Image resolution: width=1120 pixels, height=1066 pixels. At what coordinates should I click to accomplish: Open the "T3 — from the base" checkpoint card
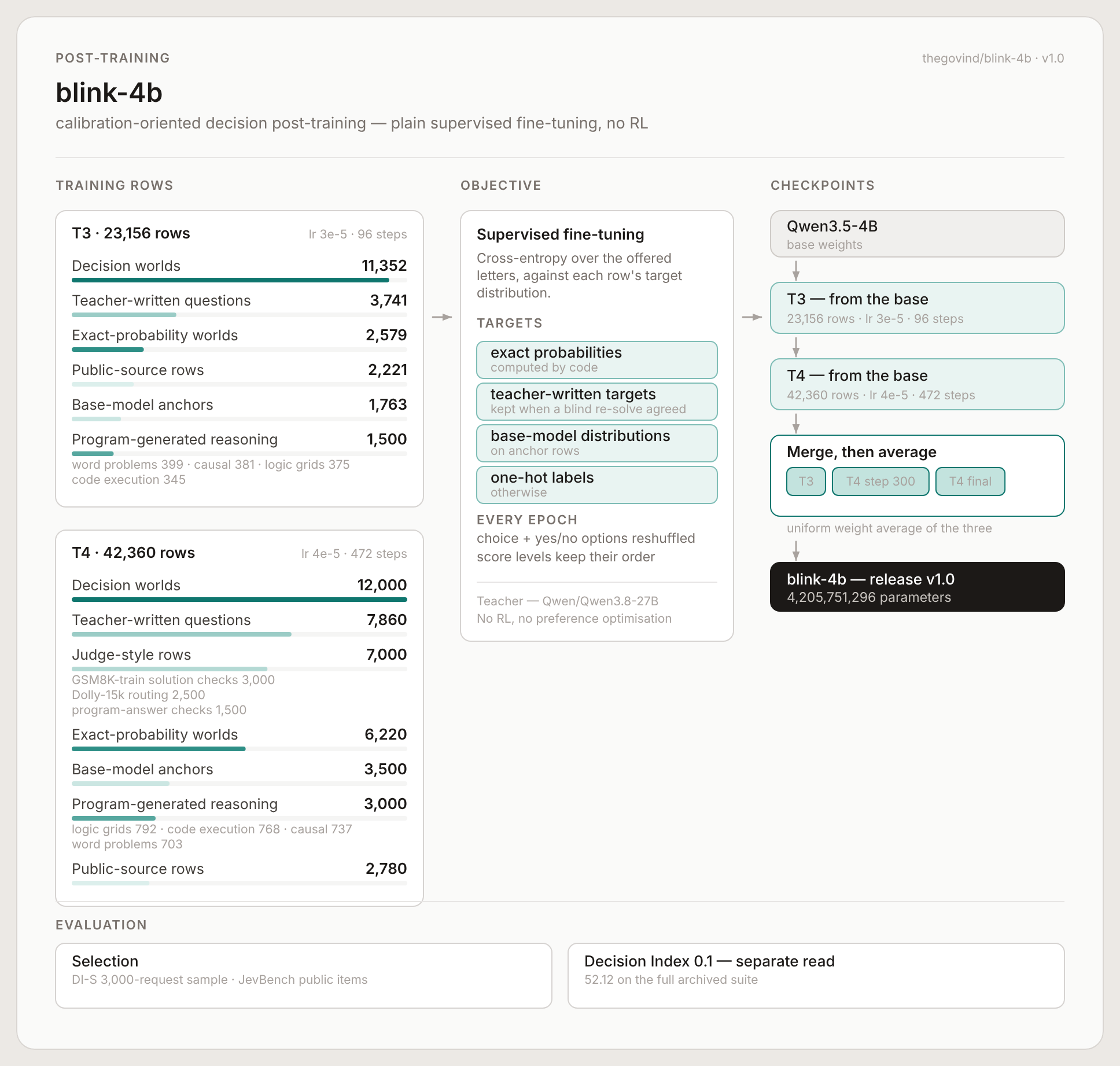918,308
